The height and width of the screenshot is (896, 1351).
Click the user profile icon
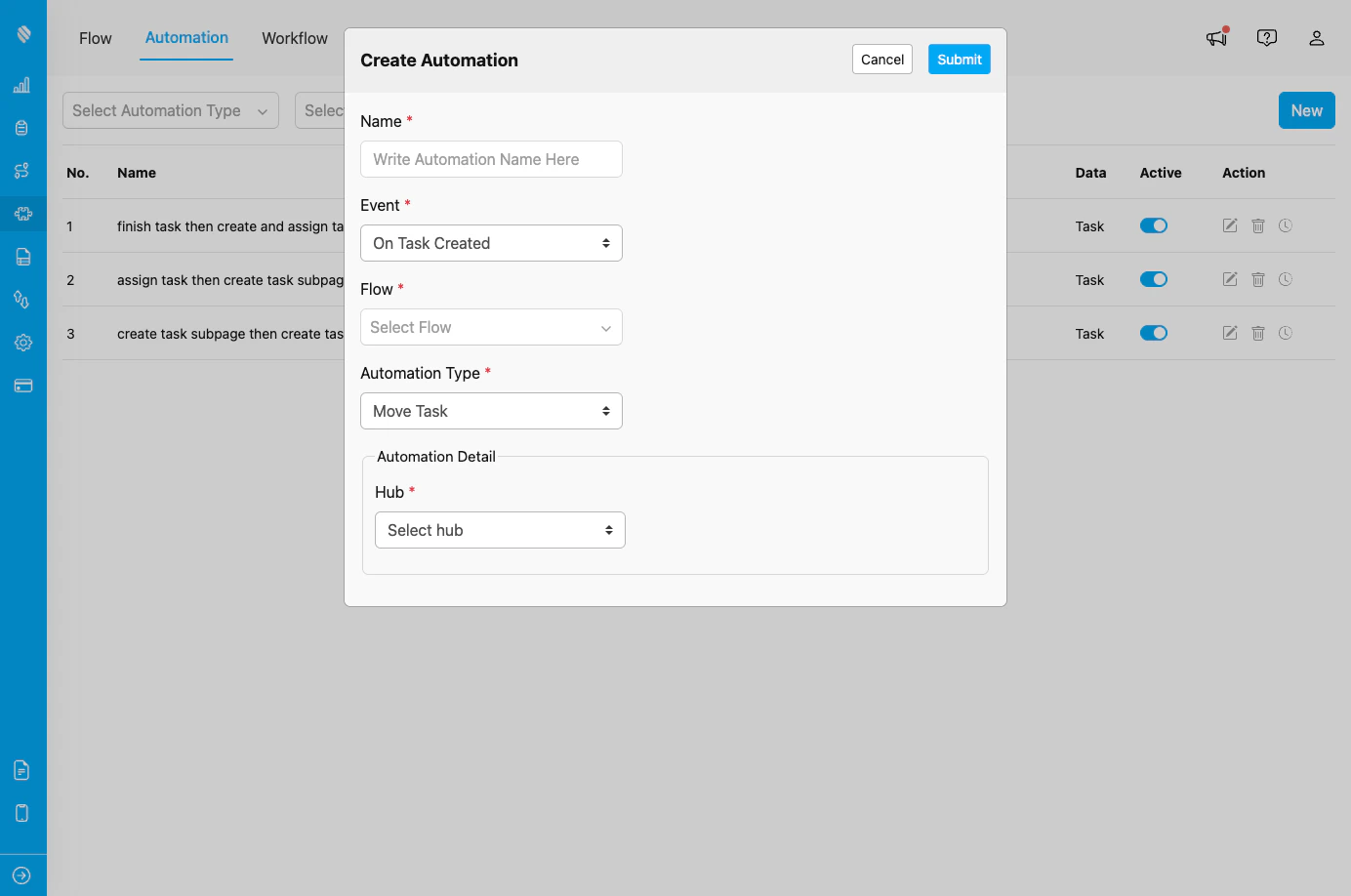click(x=1316, y=38)
